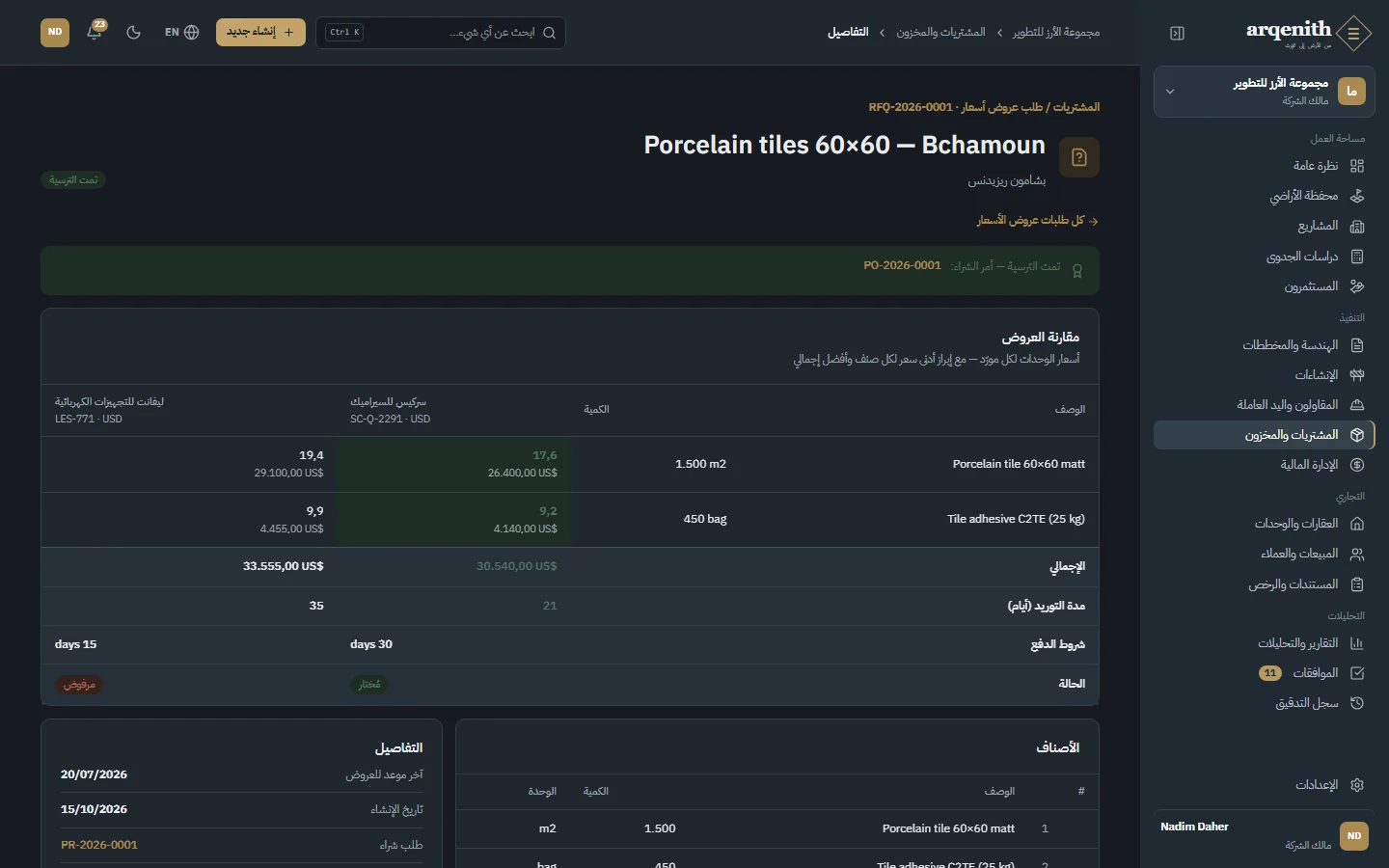
Task: Open ND user avatar menu in header
Action: coord(55,32)
